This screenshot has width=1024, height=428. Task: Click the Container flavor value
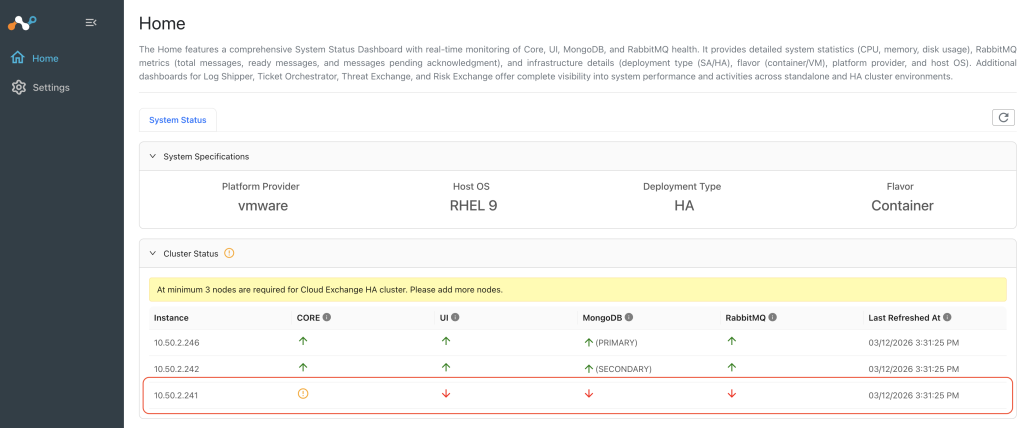903,206
